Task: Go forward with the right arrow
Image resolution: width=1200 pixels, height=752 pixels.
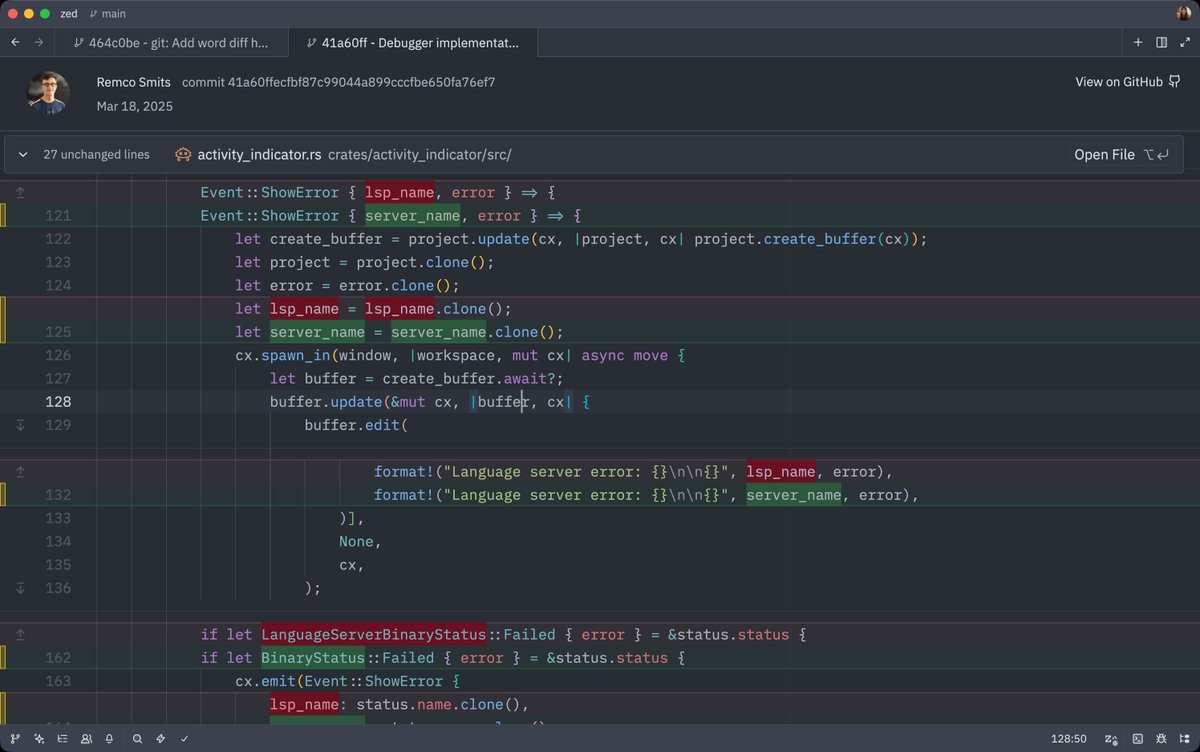Action: 39,42
